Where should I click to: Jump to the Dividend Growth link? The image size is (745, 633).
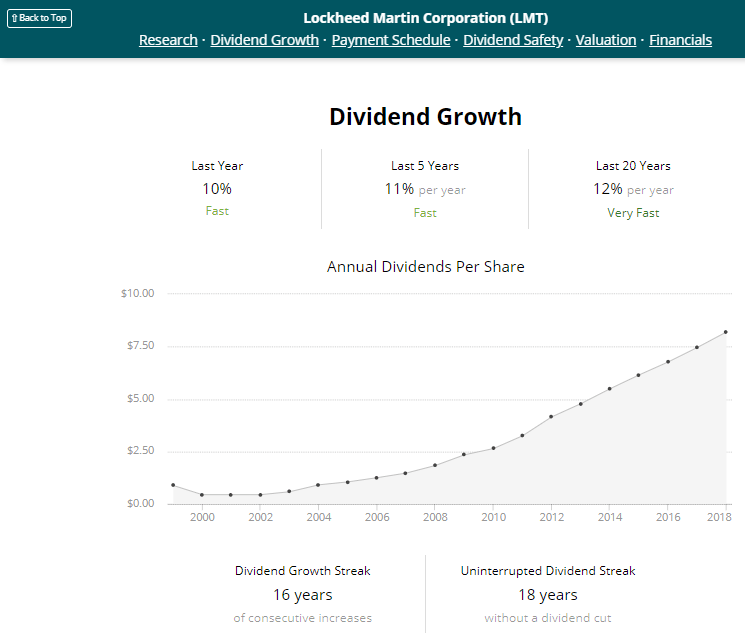[265, 40]
